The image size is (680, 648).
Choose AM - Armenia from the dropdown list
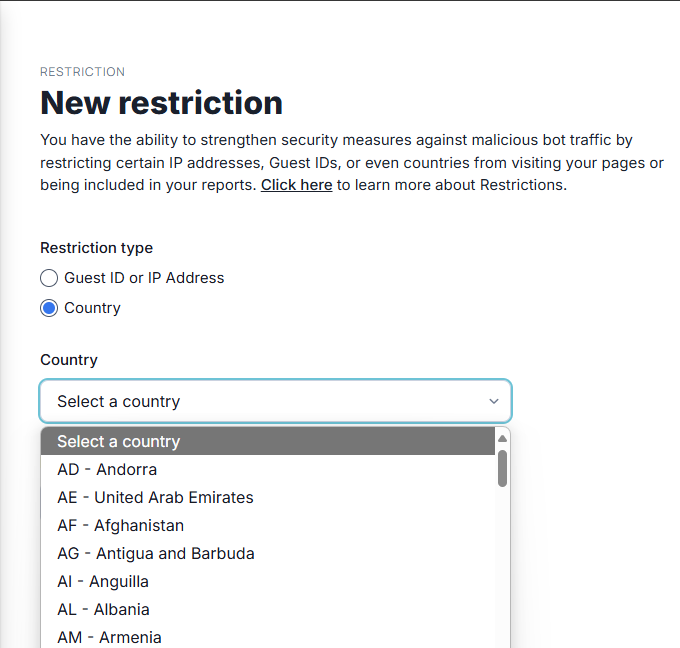pyautogui.click(x=268, y=637)
